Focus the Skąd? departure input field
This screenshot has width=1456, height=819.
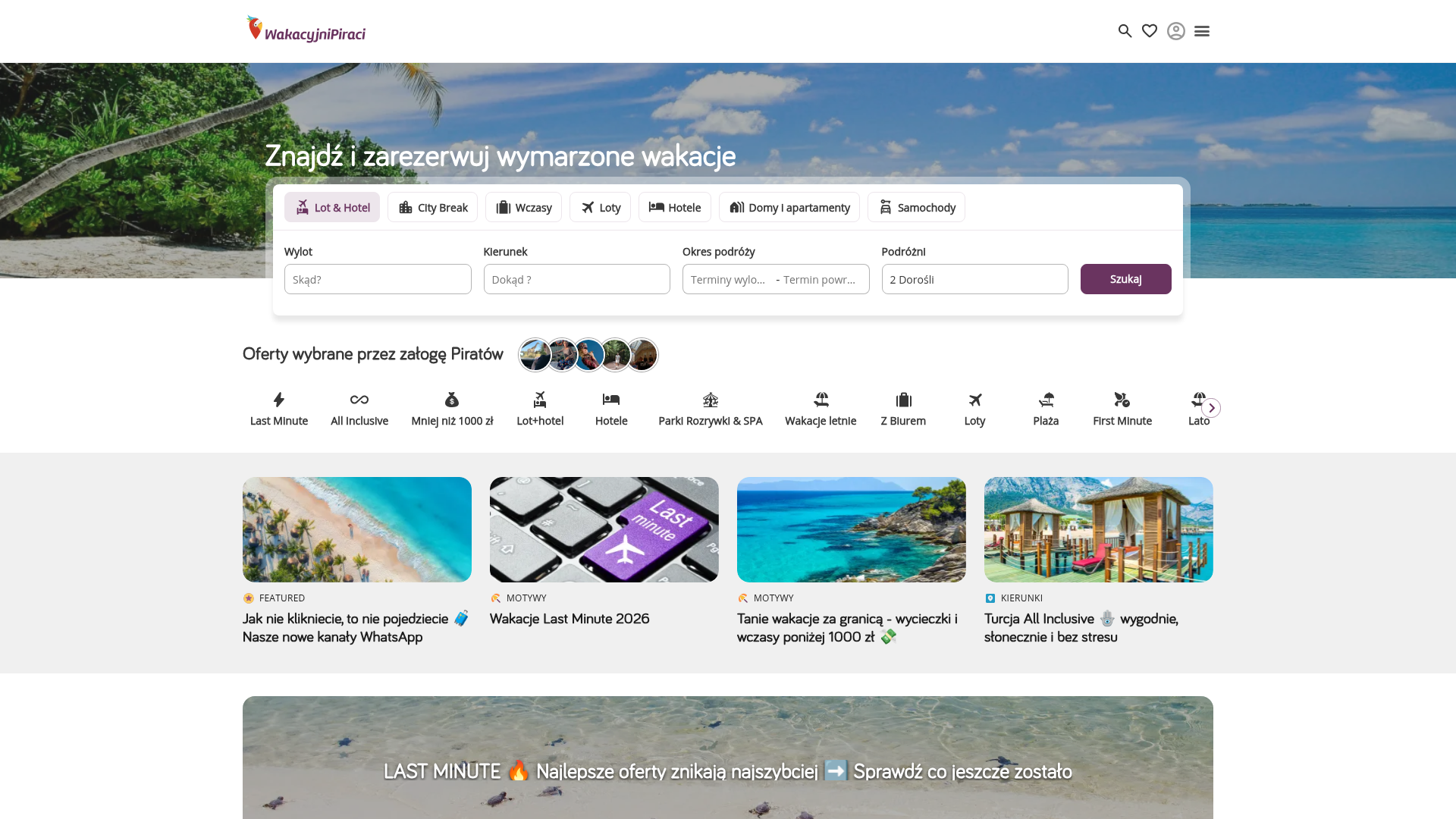point(378,279)
